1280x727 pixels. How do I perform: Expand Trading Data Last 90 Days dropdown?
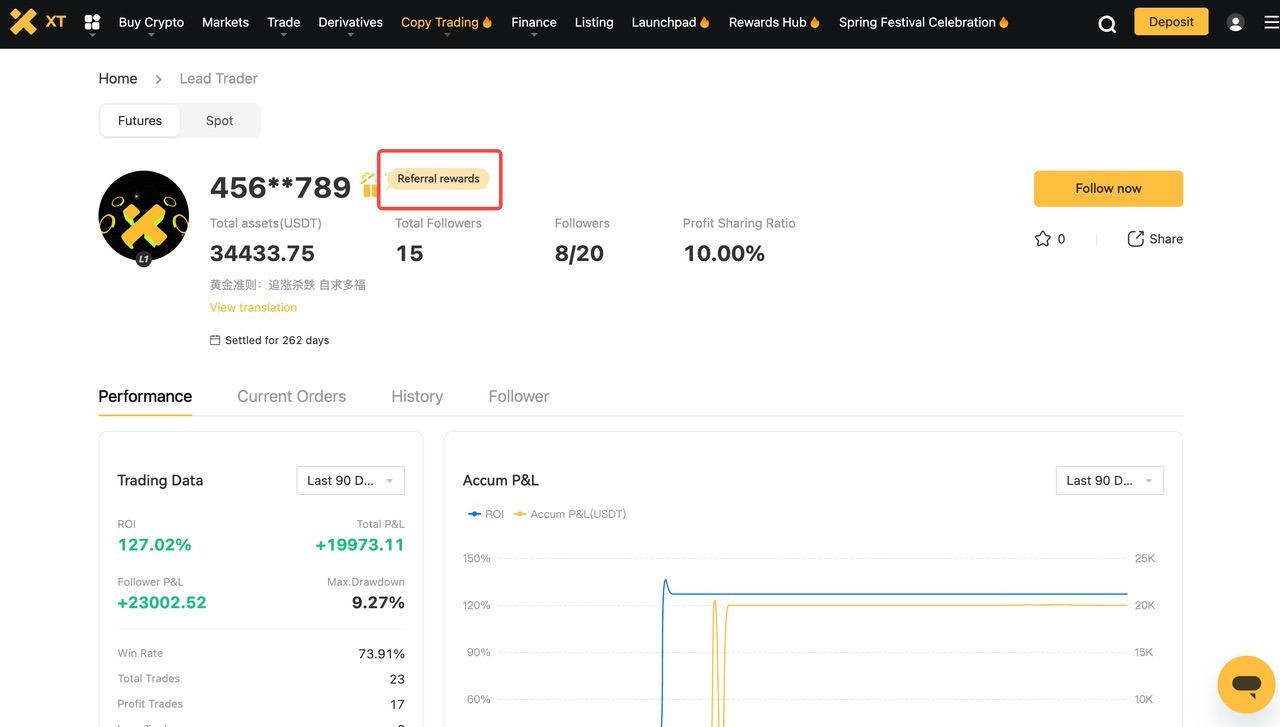pyautogui.click(x=350, y=481)
